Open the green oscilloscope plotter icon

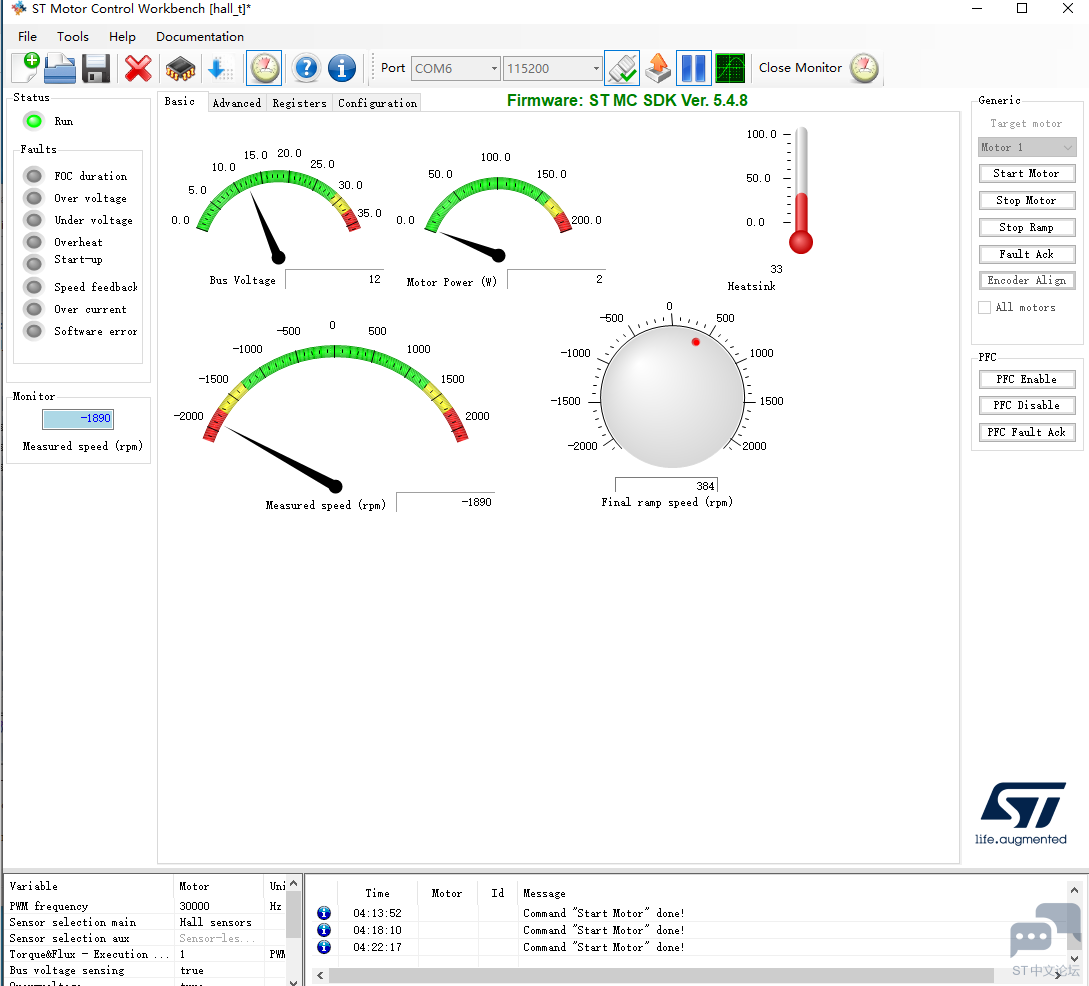(730, 68)
